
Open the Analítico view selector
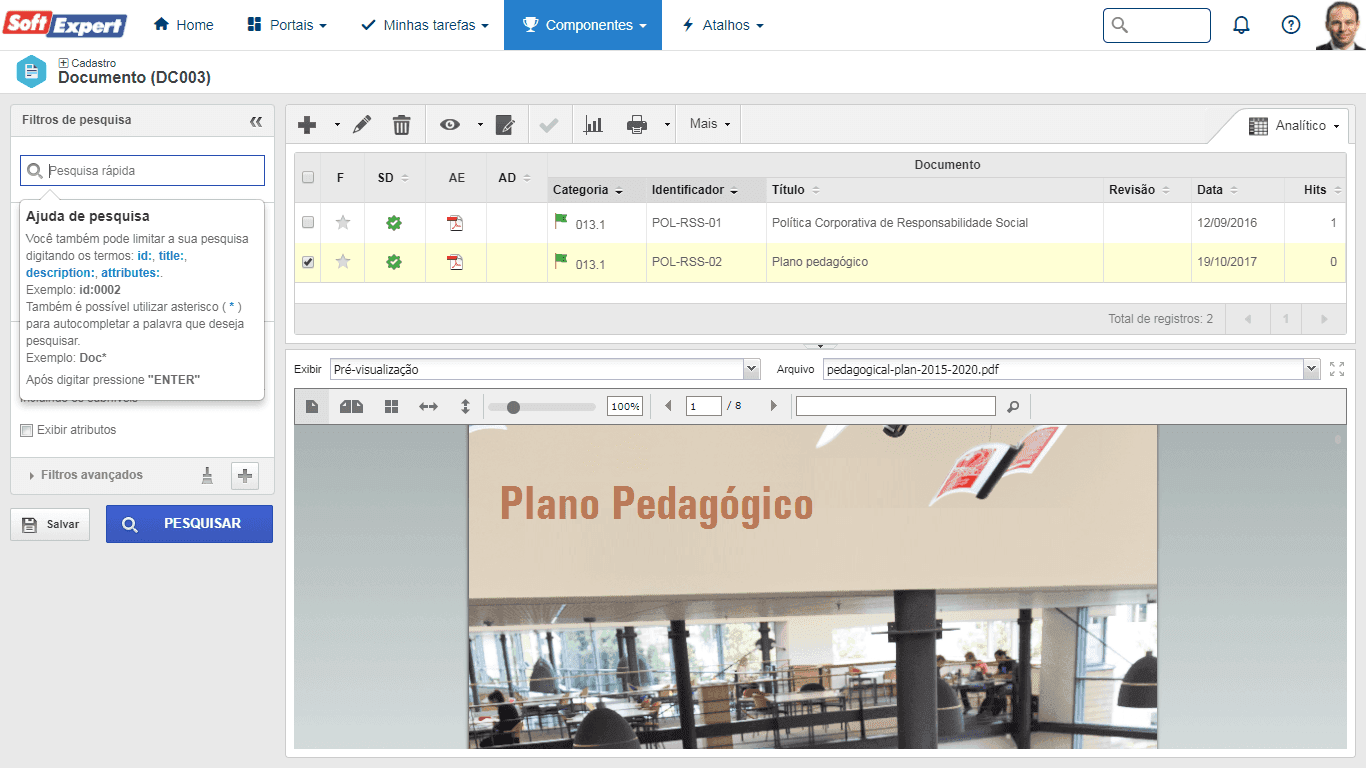coord(1294,126)
